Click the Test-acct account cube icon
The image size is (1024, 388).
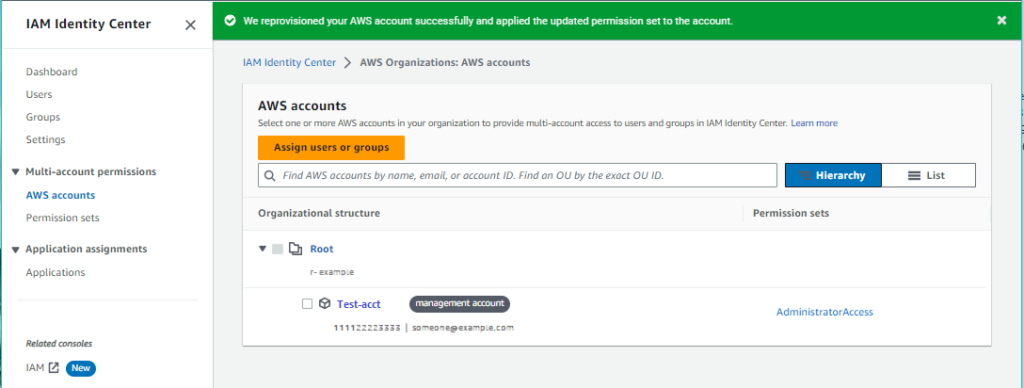(325, 304)
